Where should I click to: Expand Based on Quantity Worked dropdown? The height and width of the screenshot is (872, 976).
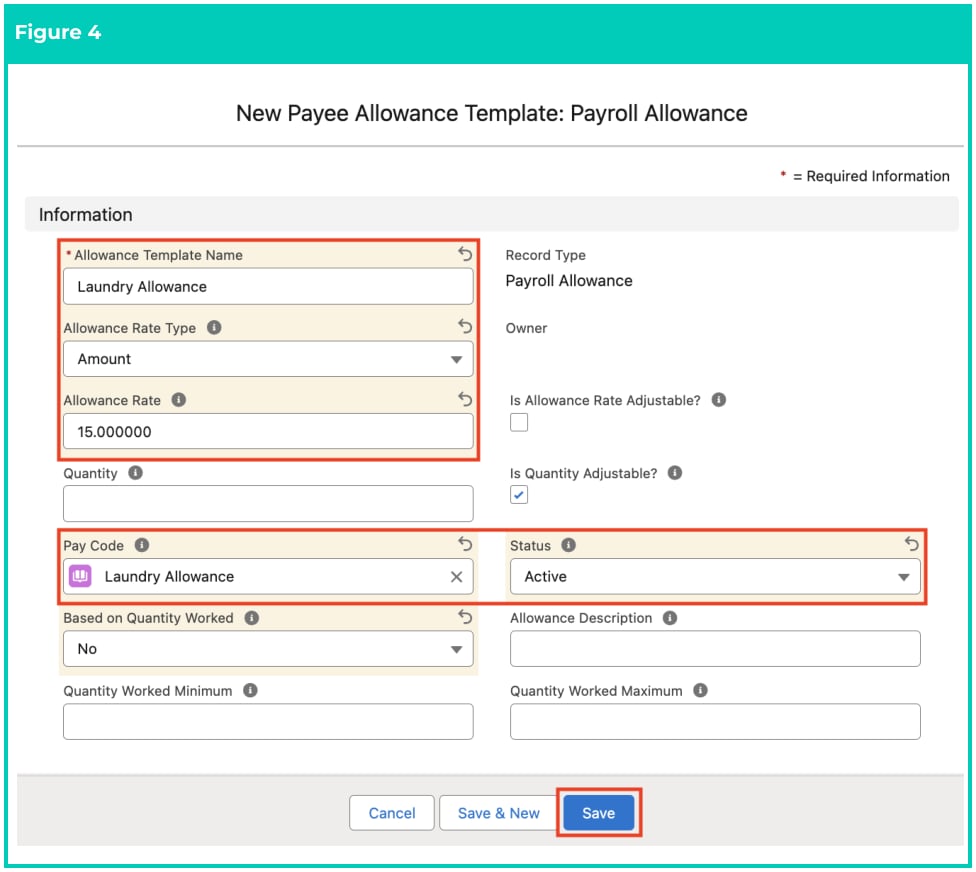268,649
